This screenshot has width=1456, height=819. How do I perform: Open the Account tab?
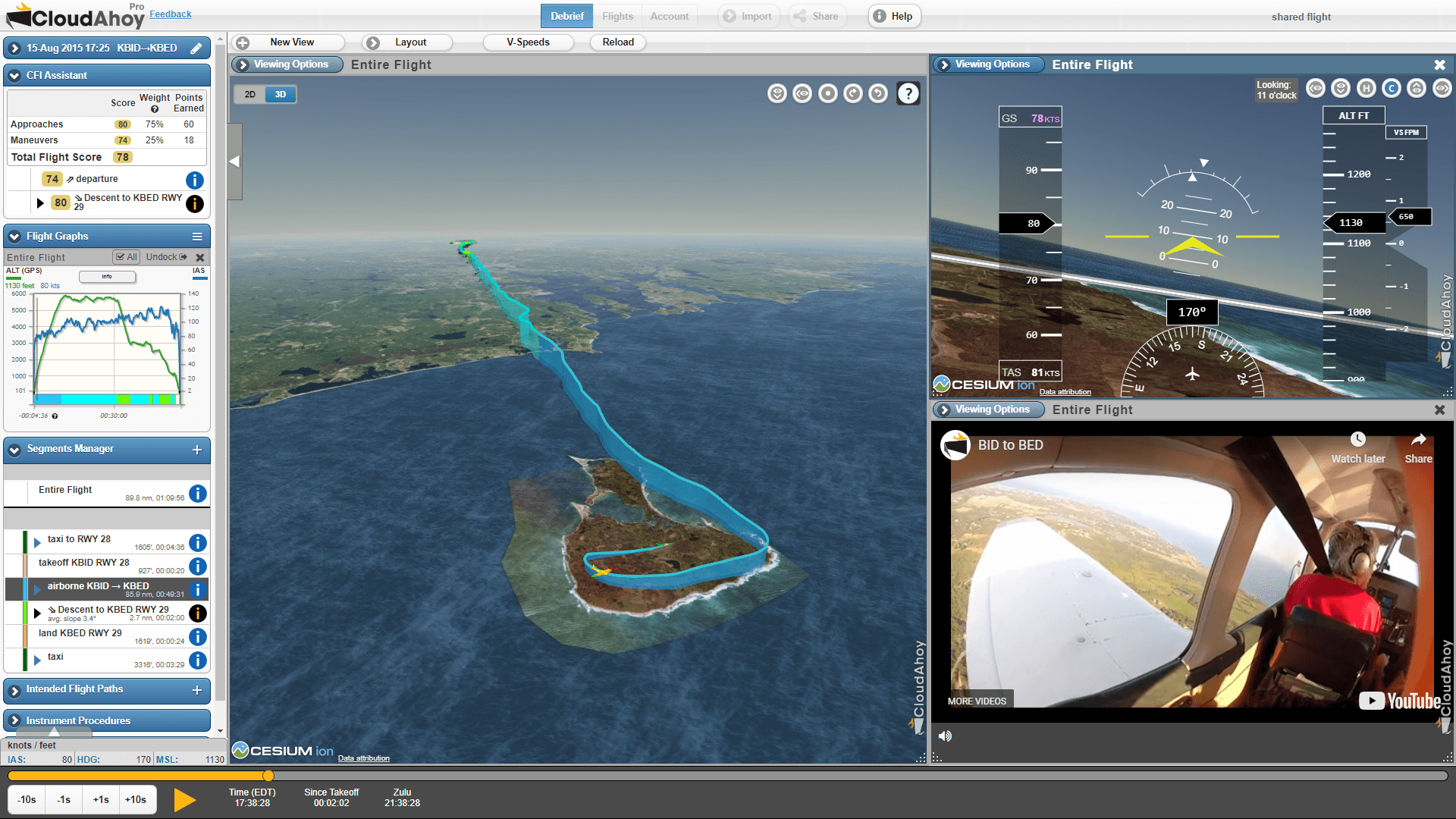click(x=670, y=16)
